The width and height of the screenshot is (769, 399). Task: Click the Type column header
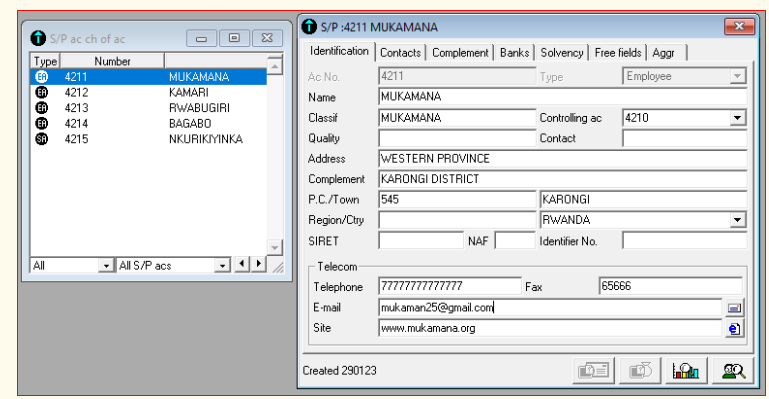point(45,61)
